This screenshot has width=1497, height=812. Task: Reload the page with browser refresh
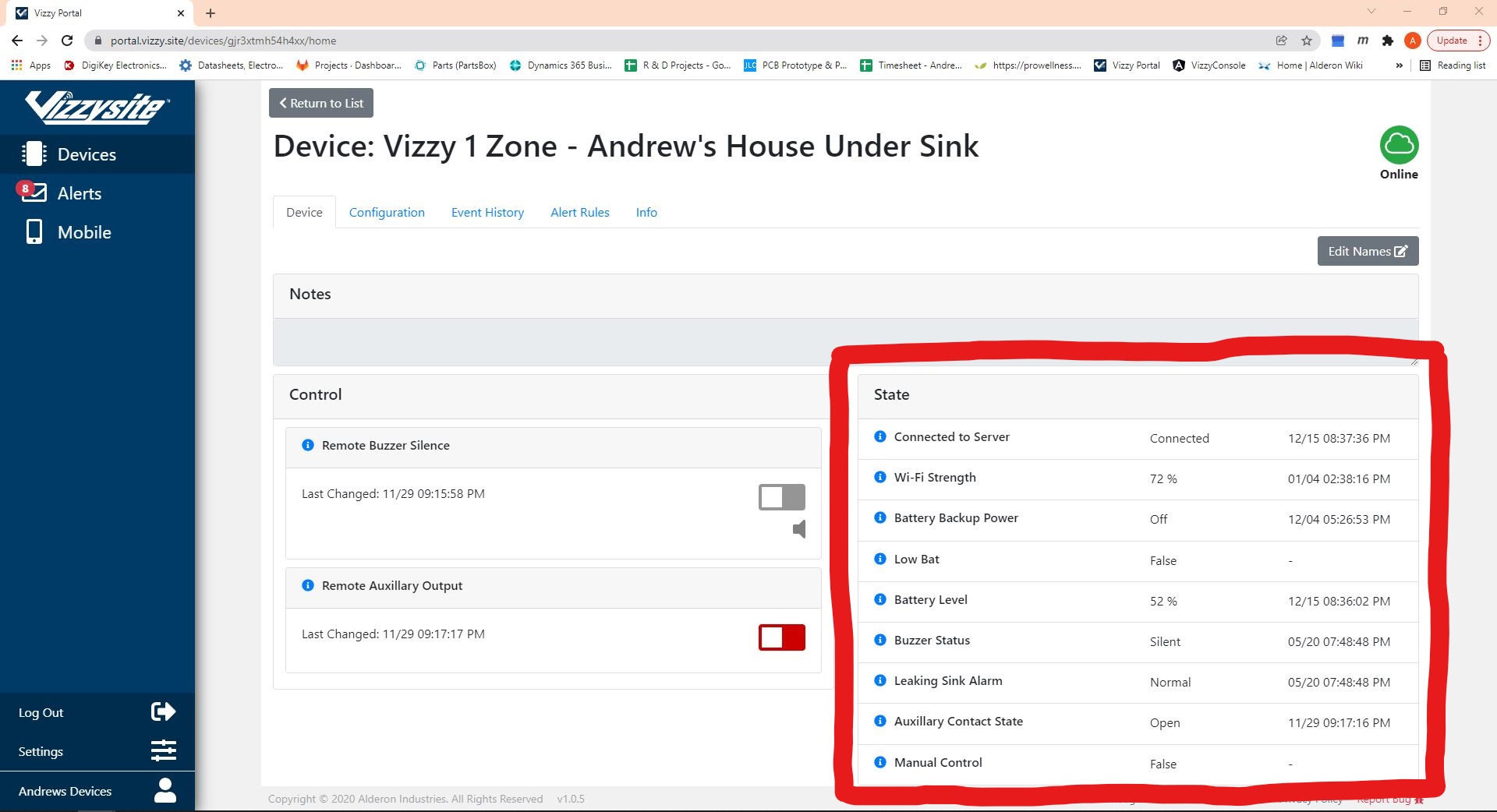point(67,41)
